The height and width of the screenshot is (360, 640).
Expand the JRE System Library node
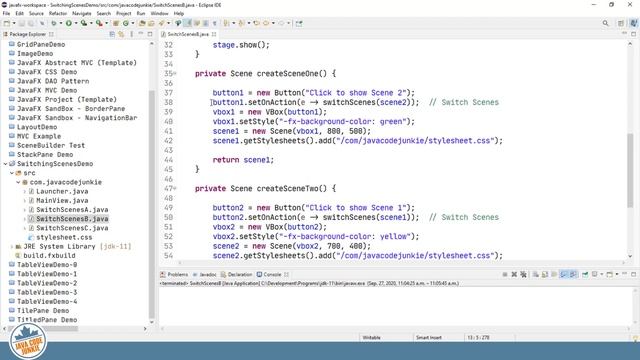(x=12, y=247)
